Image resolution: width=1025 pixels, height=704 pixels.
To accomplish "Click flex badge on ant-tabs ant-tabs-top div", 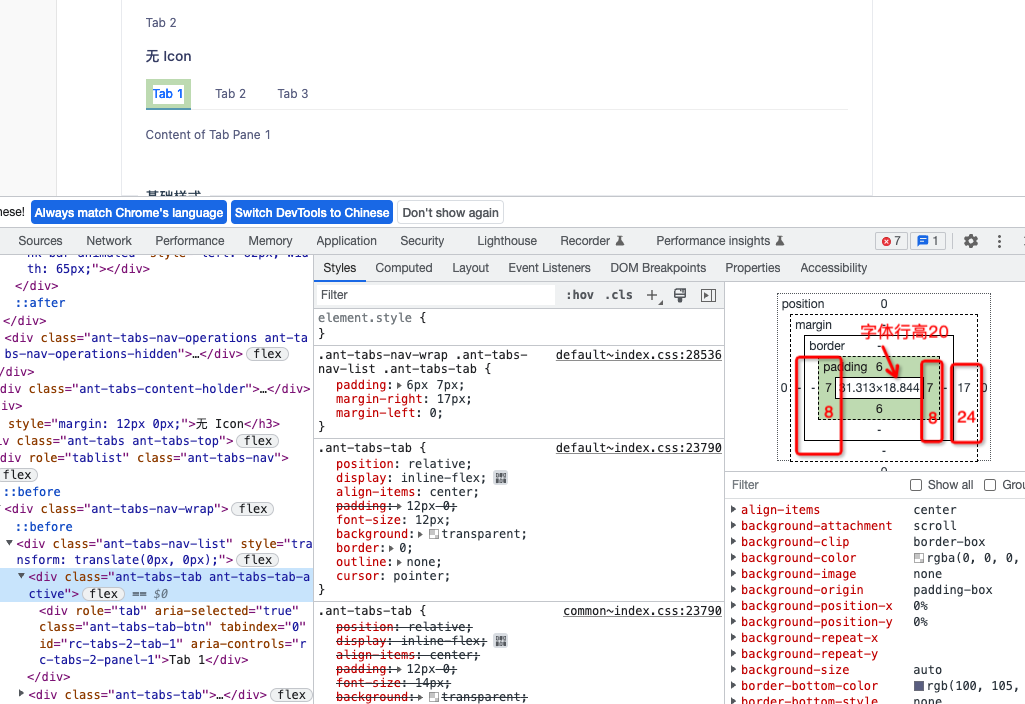I will 258,441.
